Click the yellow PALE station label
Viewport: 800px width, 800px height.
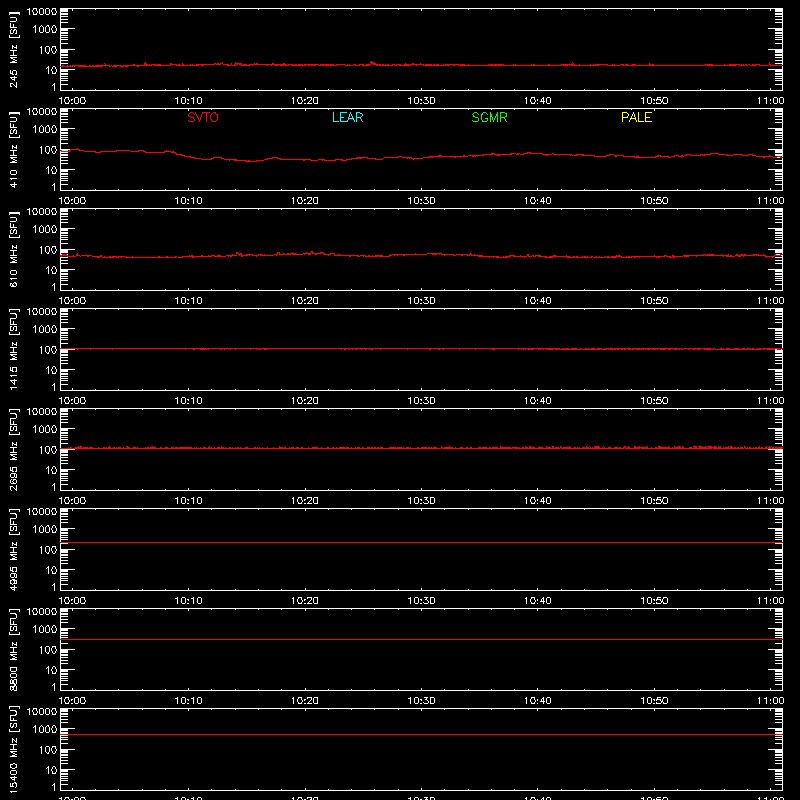[x=636, y=117]
